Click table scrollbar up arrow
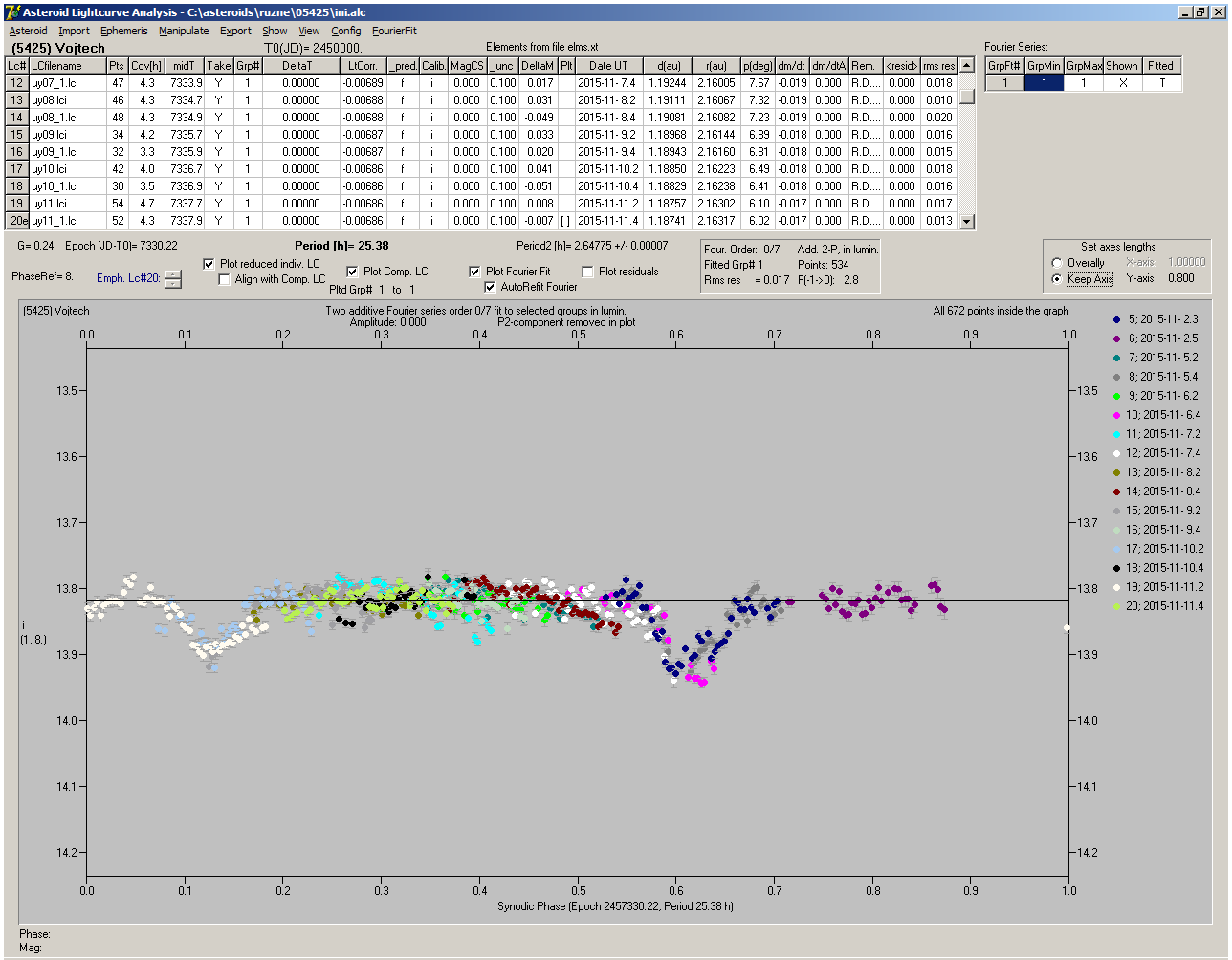This screenshot has height=960, width=1232. (x=967, y=66)
